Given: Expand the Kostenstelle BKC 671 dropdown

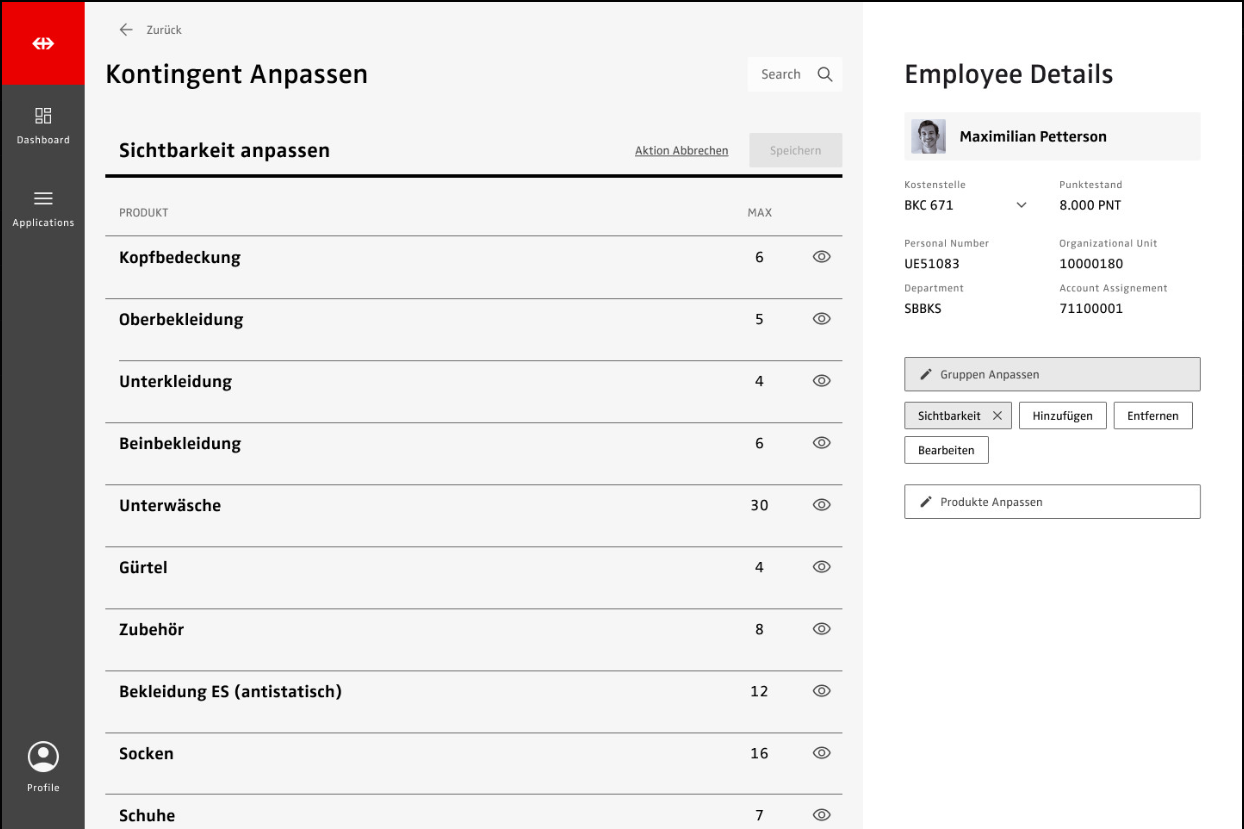Looking at the screenshot, I should [1021, 205].
